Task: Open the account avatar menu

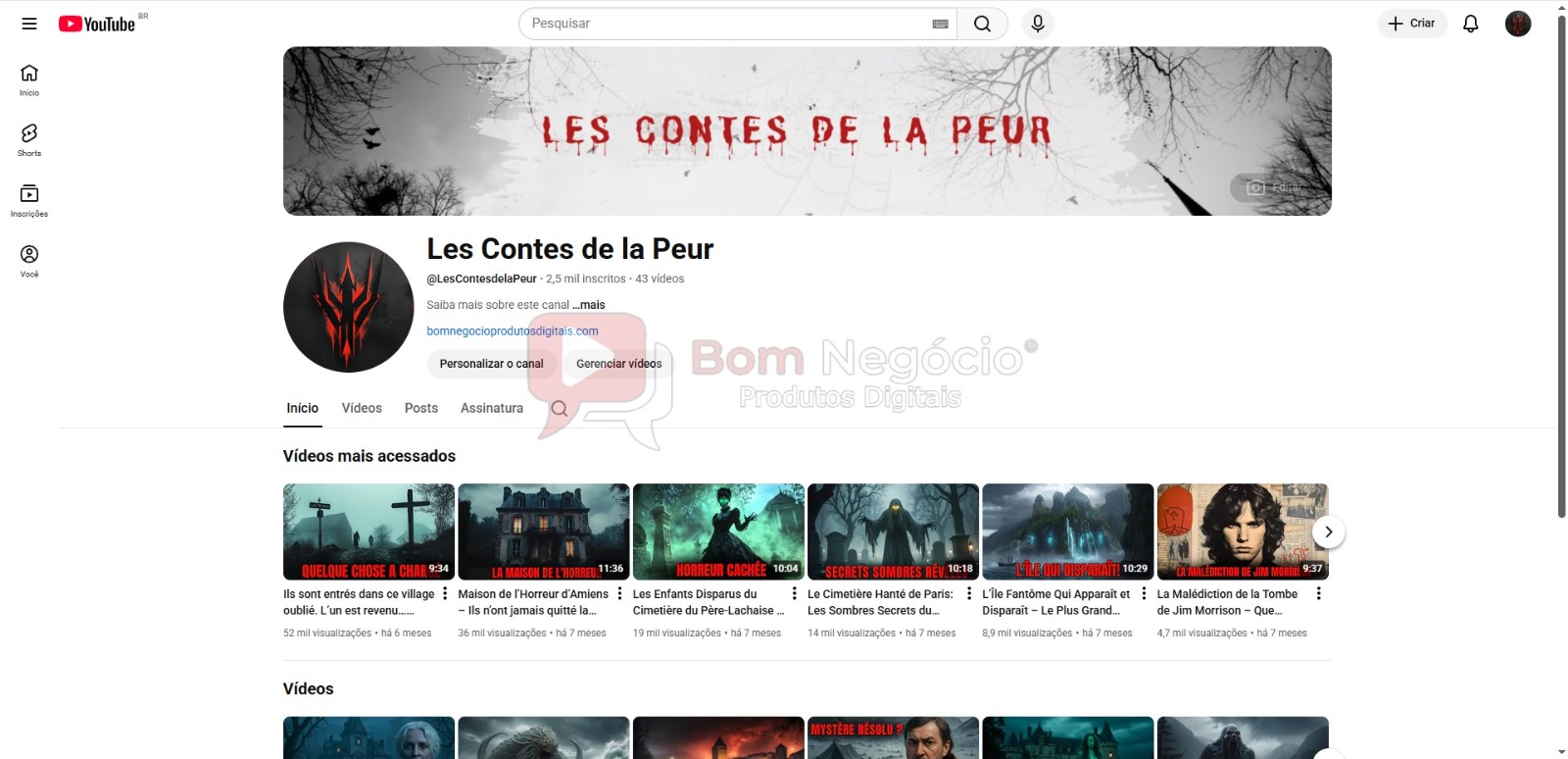Action: 1517,24
